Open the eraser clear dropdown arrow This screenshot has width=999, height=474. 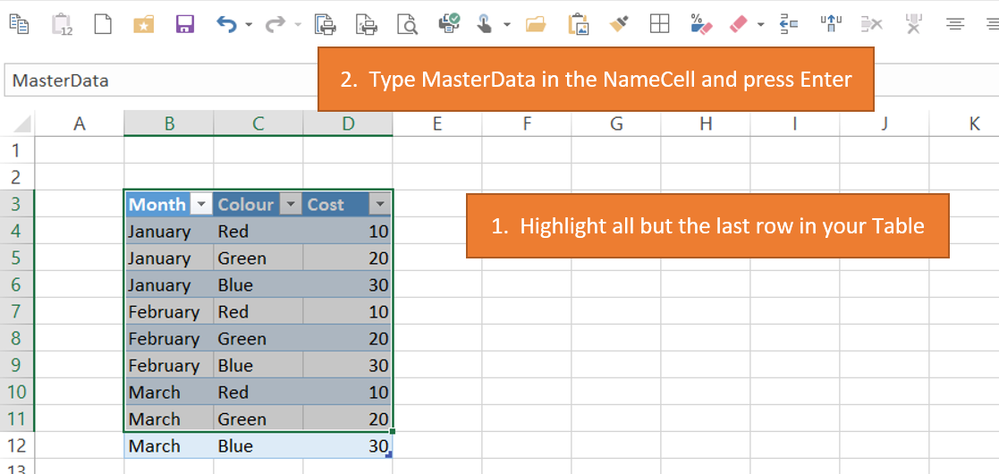coord(761,25)
